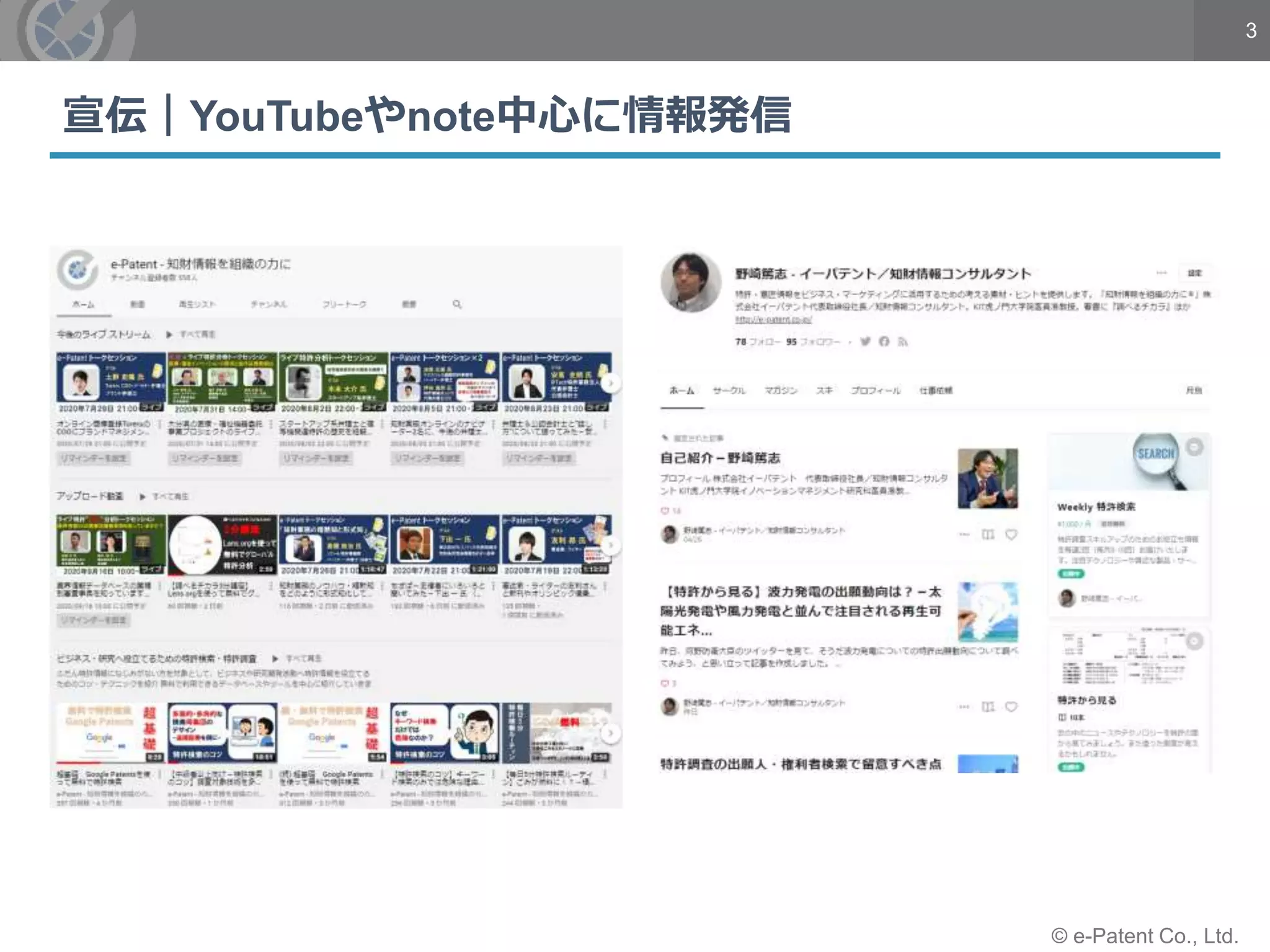Open the Weekly 特許検索 magazine title
This screenshot has width=1270, height=952.
(1096, 507)
